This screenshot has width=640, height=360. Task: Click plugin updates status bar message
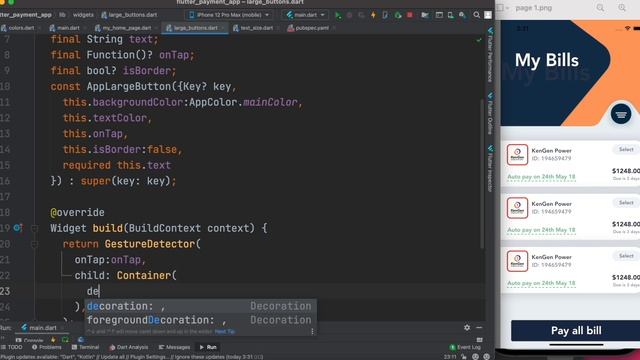(131, 357)
